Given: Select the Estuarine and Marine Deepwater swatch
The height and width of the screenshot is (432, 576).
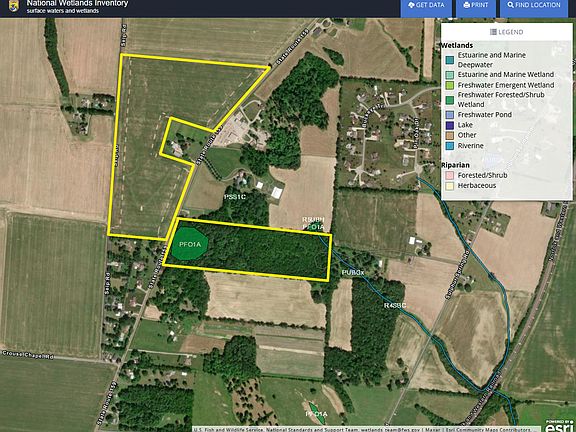Looking at the screenshot, I should click(x=449, y=60).
